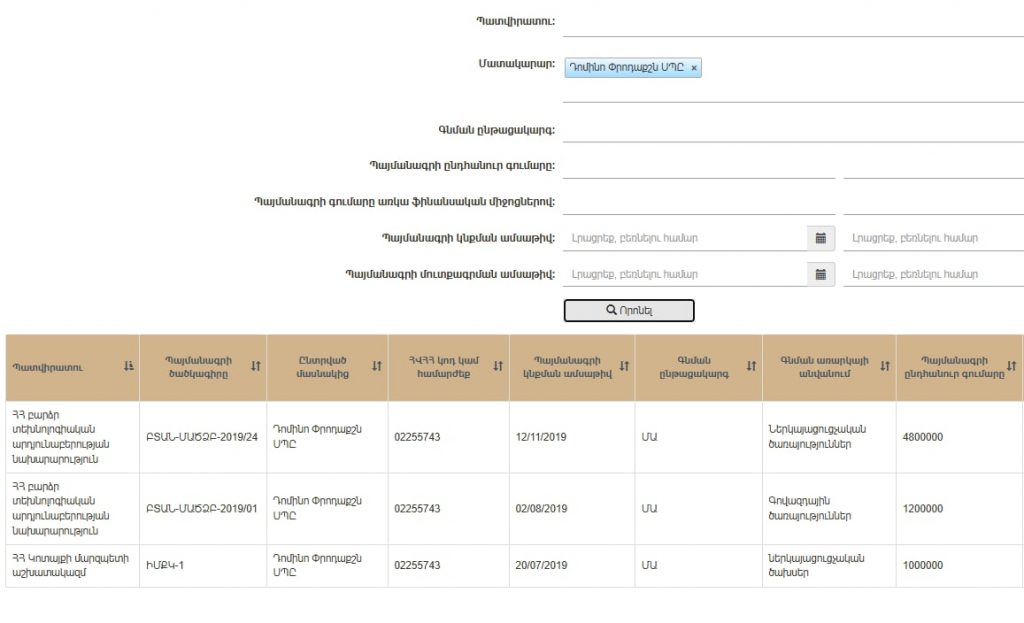1024x623 pixels.
Task: Sort by Պայմանագրի ընդհանուր գումարը column icon
Action: click(x=1011, y=367)
